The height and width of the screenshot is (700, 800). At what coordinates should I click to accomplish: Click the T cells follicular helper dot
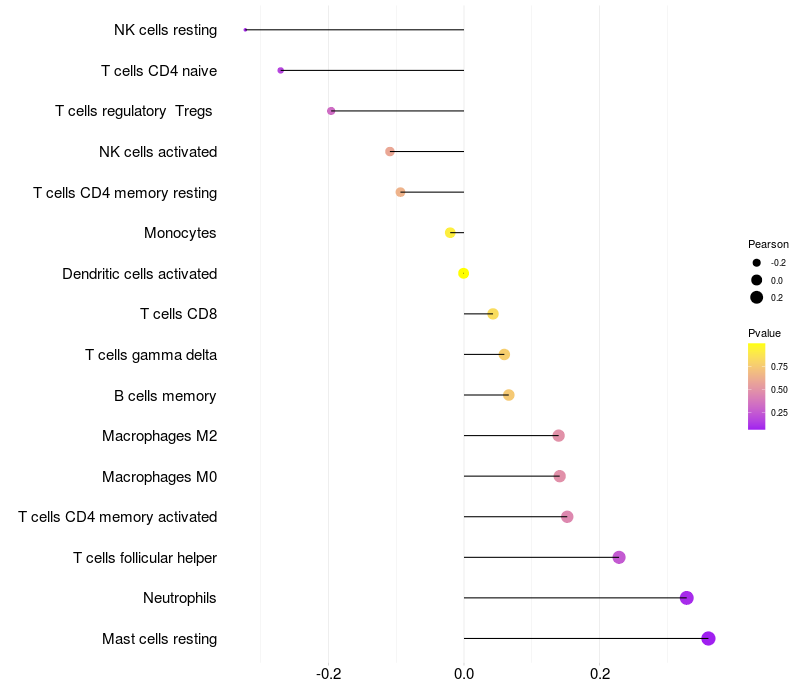619,557
